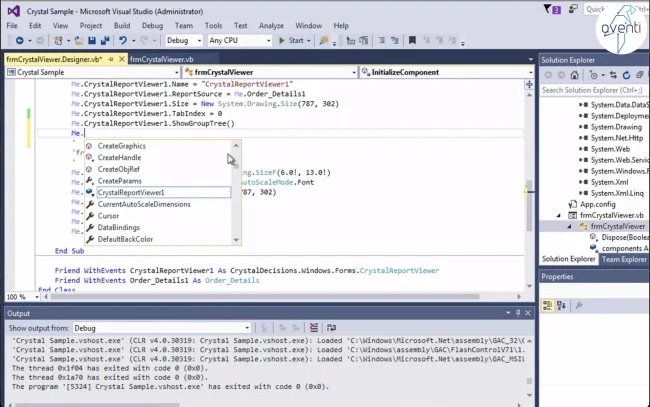Open the Tools menu
The width and height of the screenshot is (650, 407).
pos(213,26)
